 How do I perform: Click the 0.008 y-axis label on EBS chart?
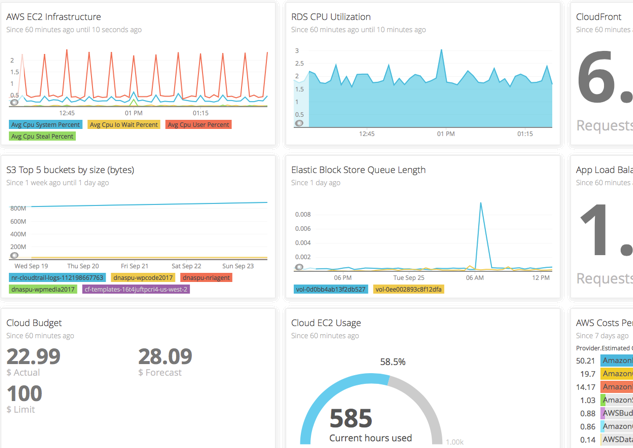[303, 214]
